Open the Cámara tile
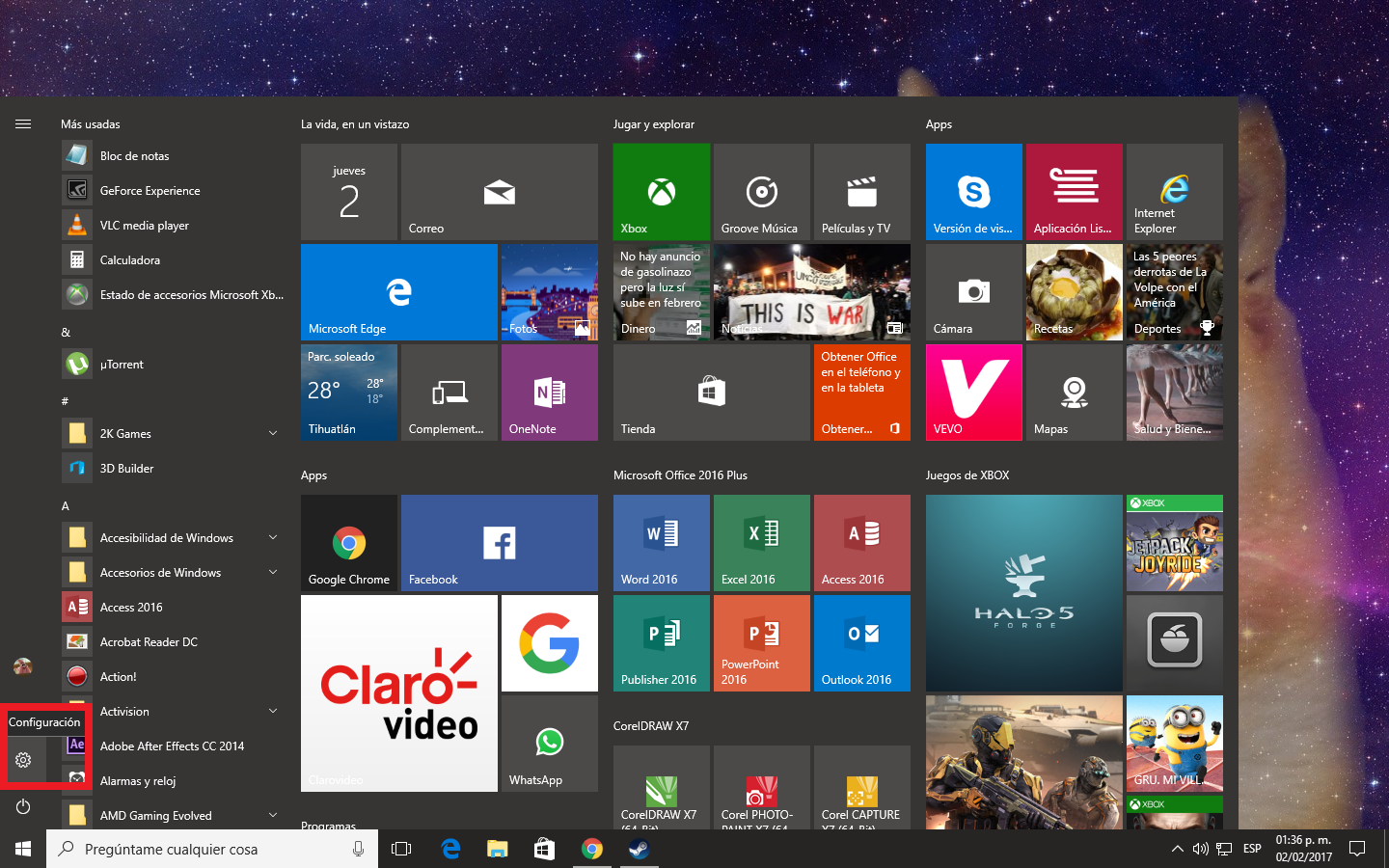 (x=974, y=292)
